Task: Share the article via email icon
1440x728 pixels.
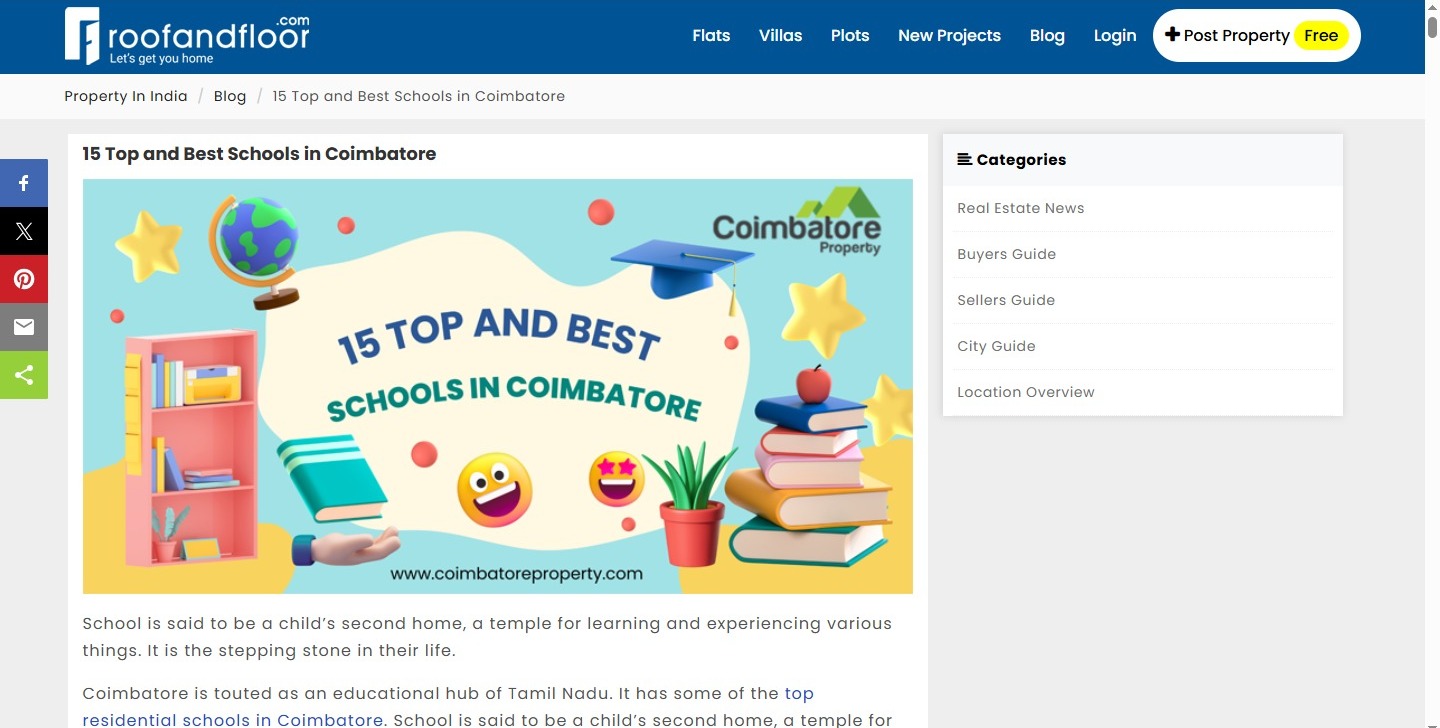Action: click(x=24, y=327)
